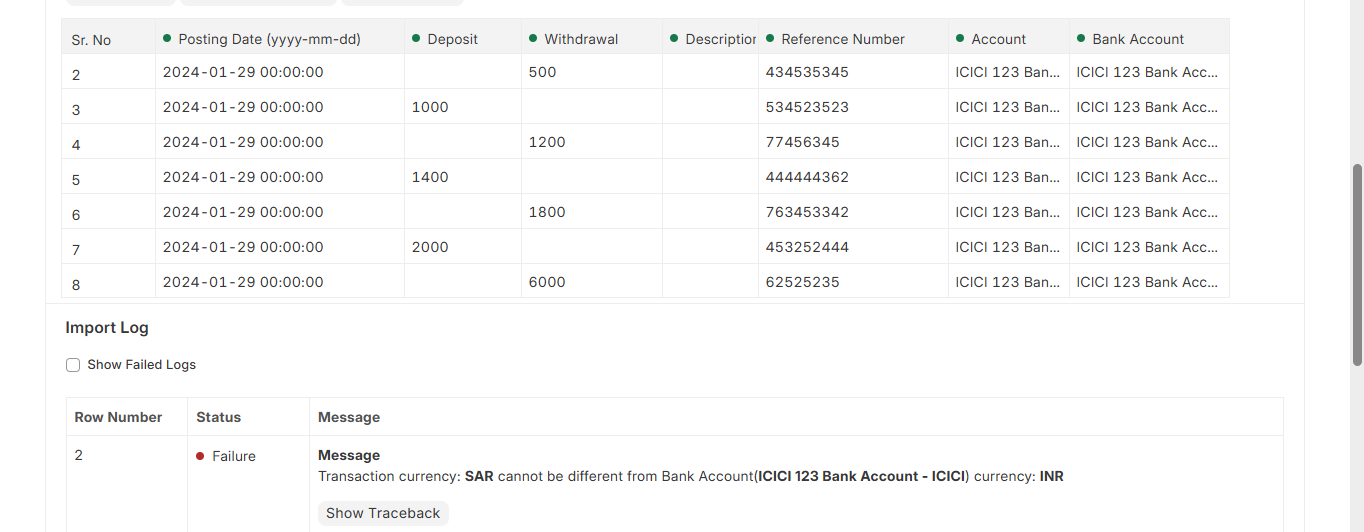The width and height of the screenshot is (1364, 532).
Task: Click the green indicator dot beside Deposit
Action: (x=416, y=38)
